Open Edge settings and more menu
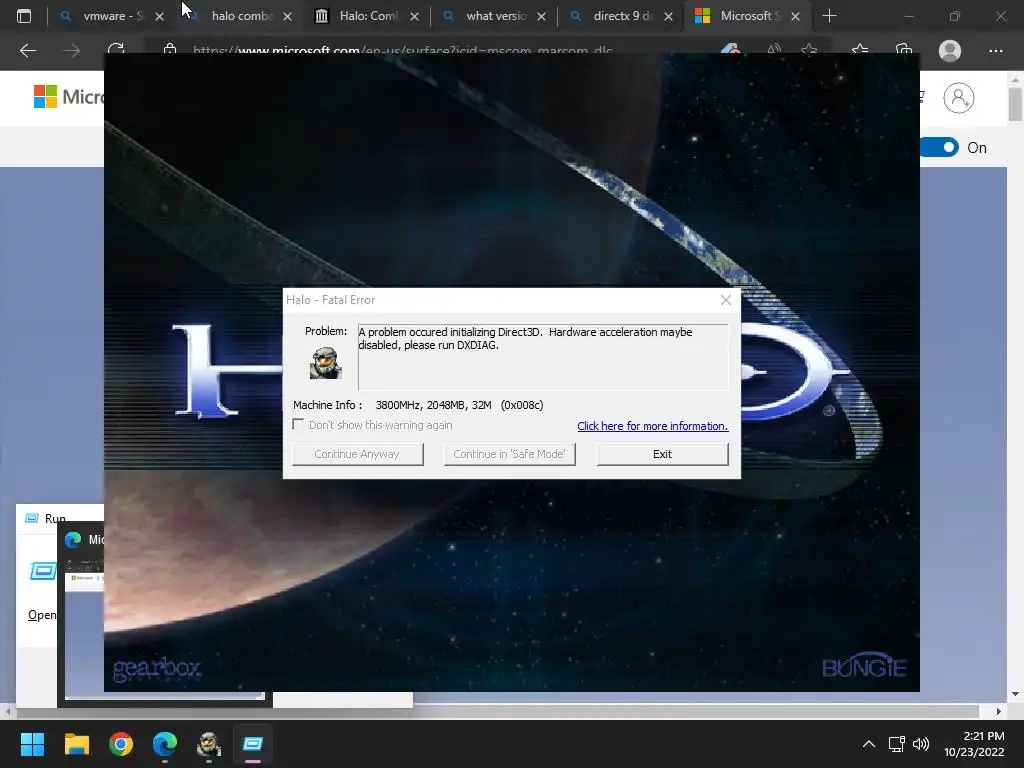1024x768 pixels. click(x=996, y=50)
